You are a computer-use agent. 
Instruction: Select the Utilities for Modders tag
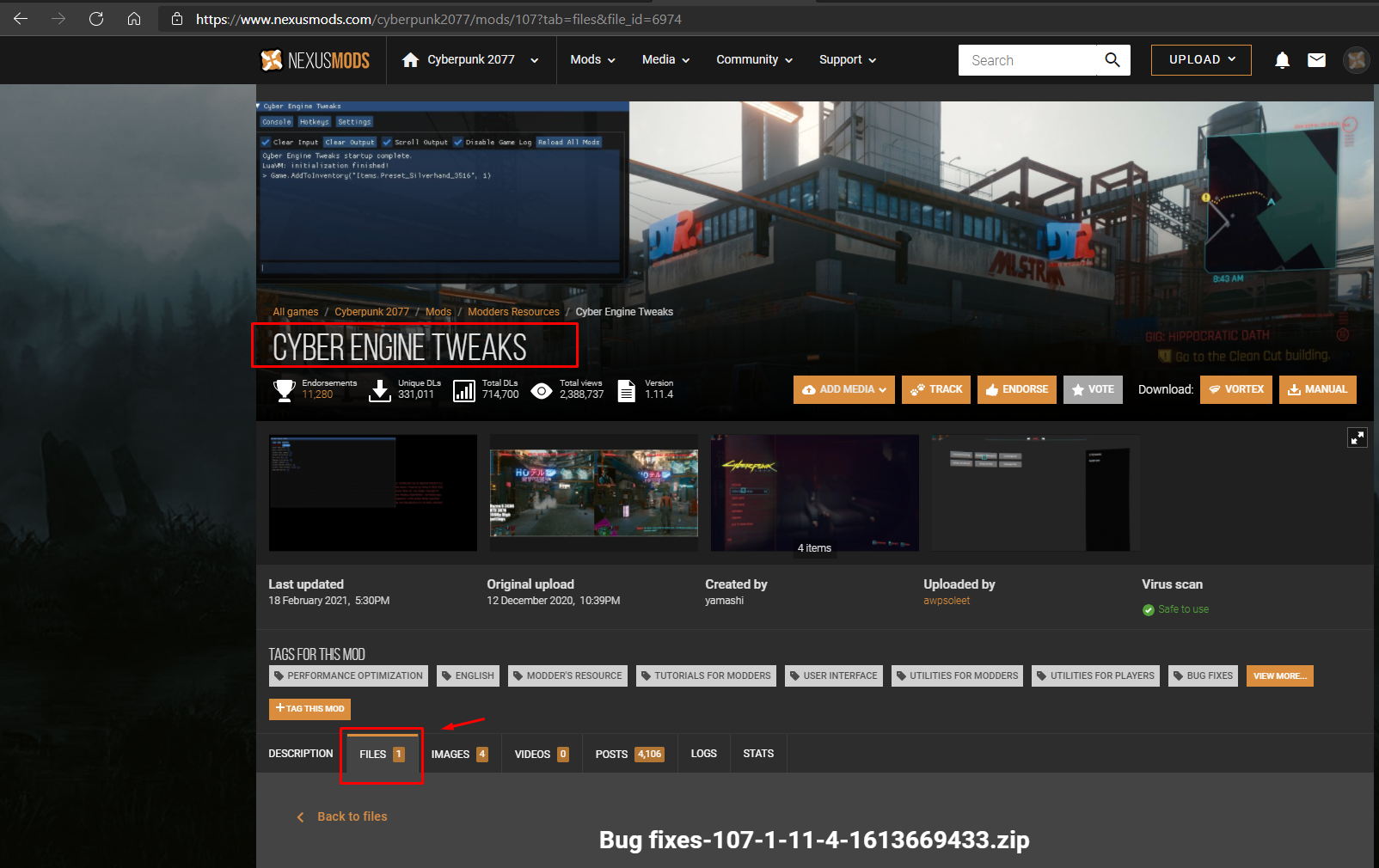coord(958,676)
